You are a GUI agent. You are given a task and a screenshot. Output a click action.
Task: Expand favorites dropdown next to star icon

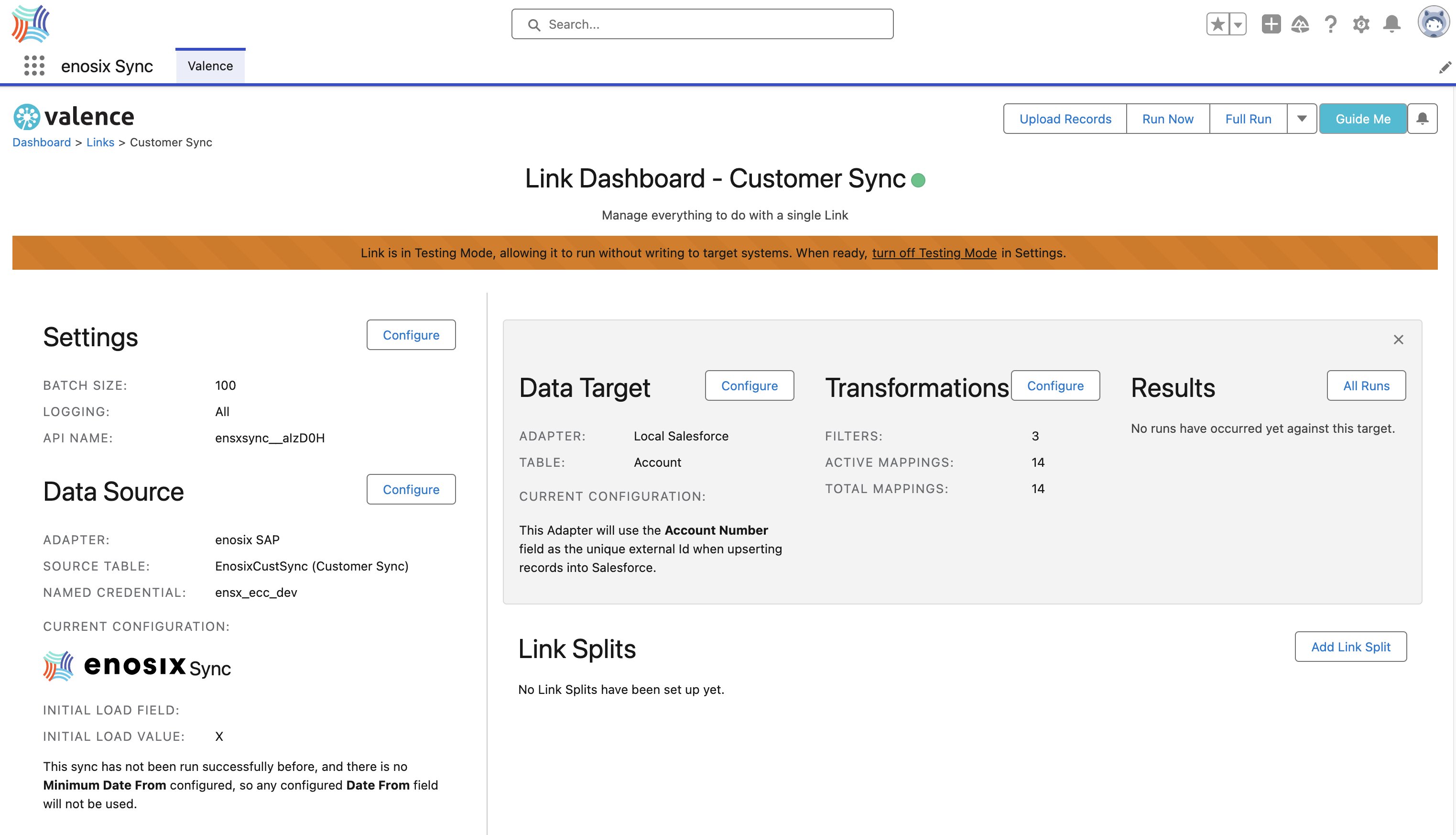tap(1236, 24)
